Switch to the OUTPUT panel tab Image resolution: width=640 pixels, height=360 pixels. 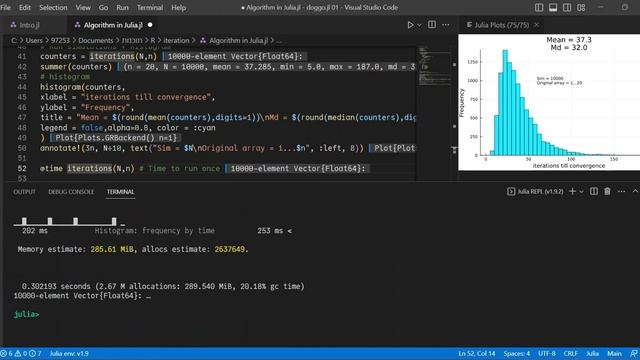24,192
